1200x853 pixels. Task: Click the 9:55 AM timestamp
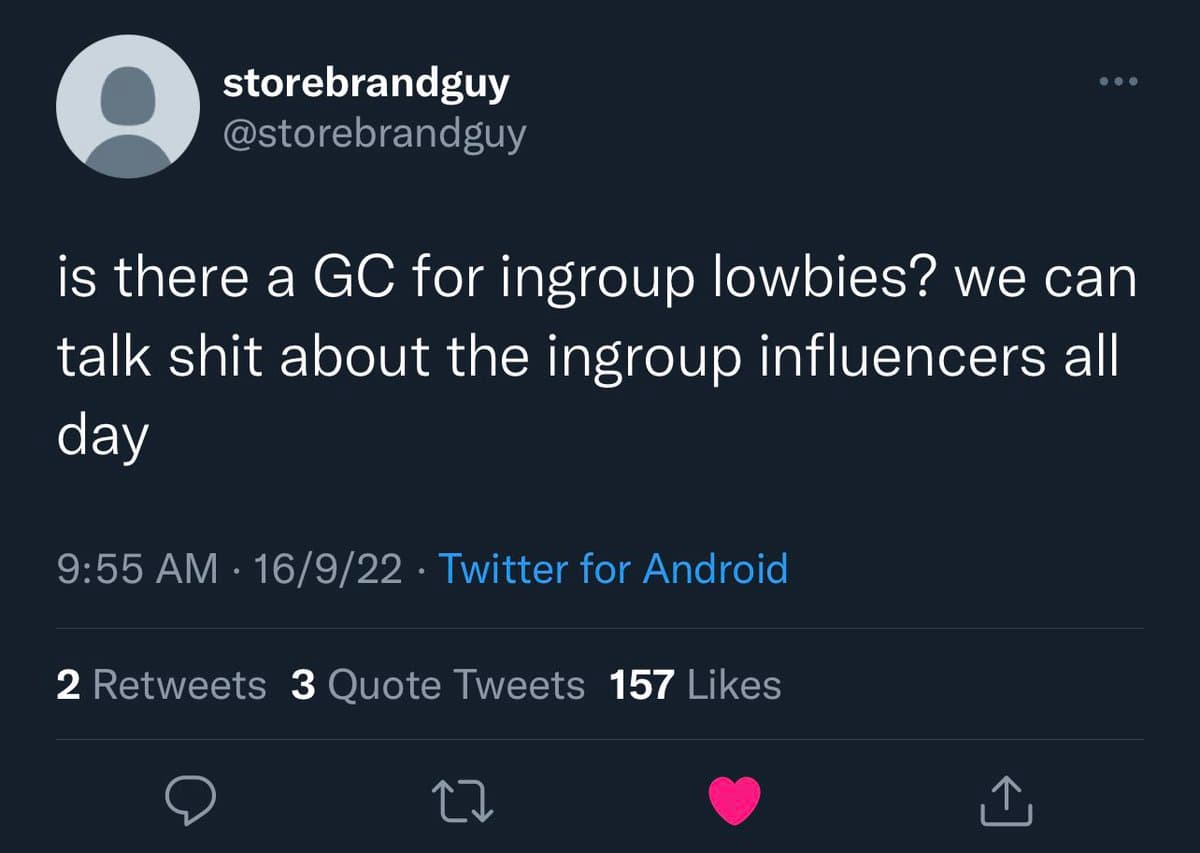tap(137, 568)
